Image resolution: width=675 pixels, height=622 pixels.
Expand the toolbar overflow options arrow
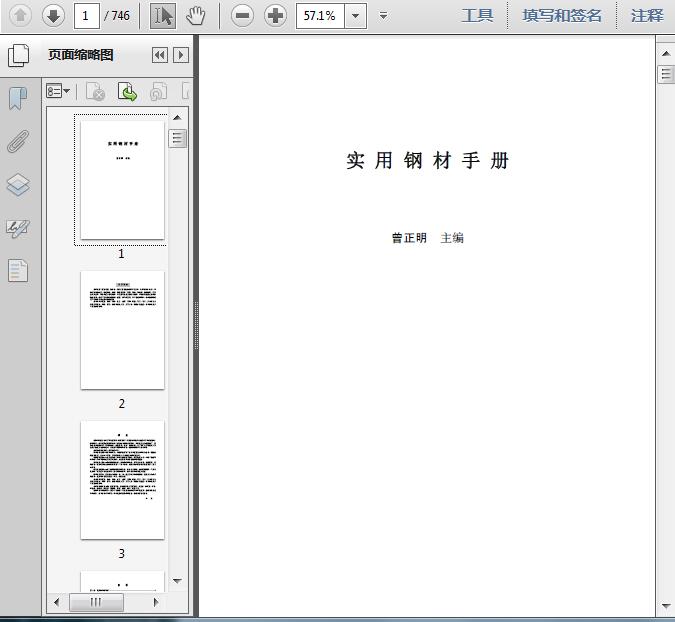pyautogui.click(x=385, y=16)
